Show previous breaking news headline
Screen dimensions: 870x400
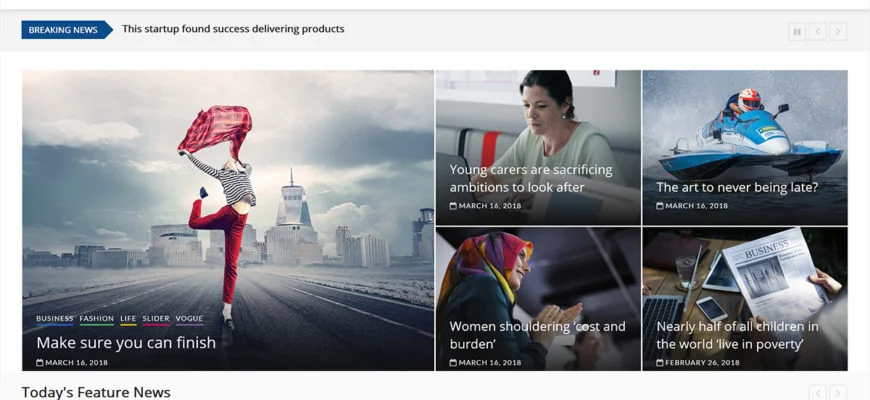click(818, 31)
